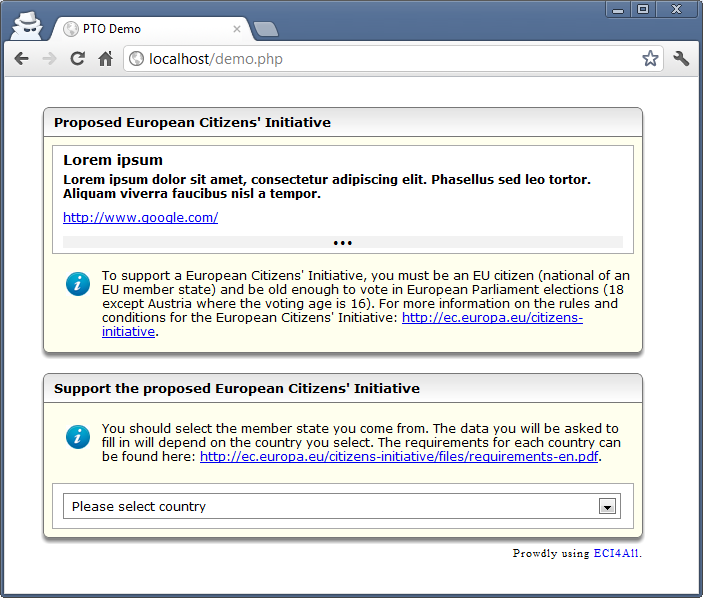The image size is (703, 598).
Task: Expand the initiative details with the dots bar
Action: [x=343, y=242]
